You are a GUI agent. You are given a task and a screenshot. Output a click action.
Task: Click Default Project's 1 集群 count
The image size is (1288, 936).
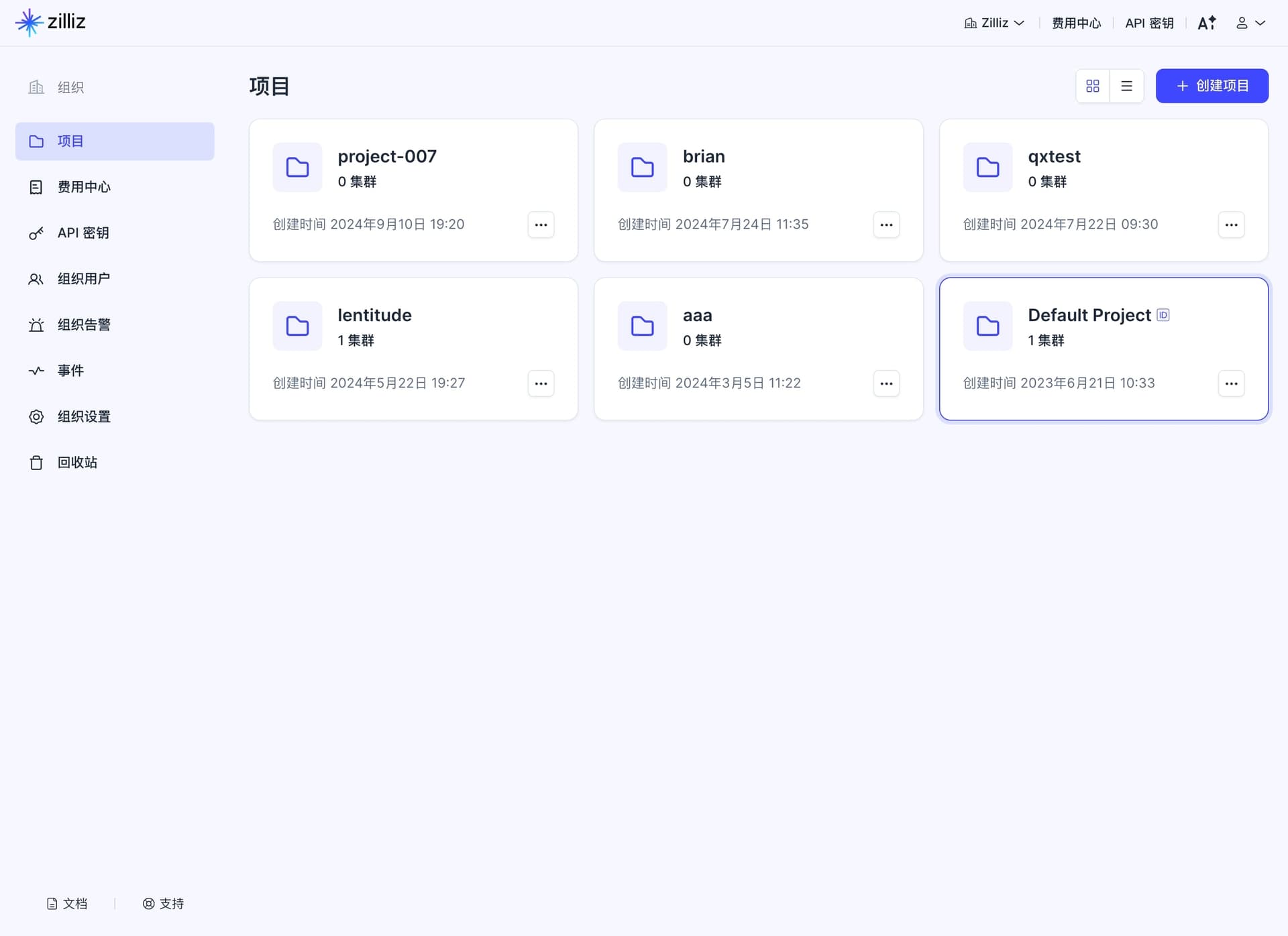1046,341
